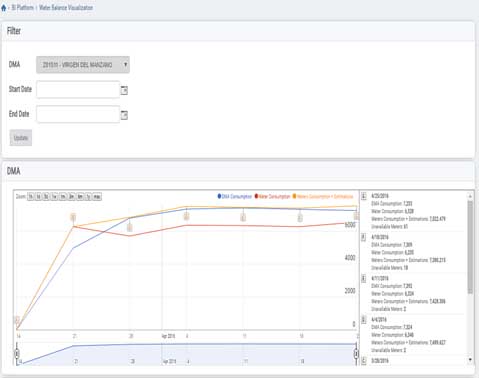Click the red Meter Consumption legend dot
Screen dimensions: 479x378
256,196
